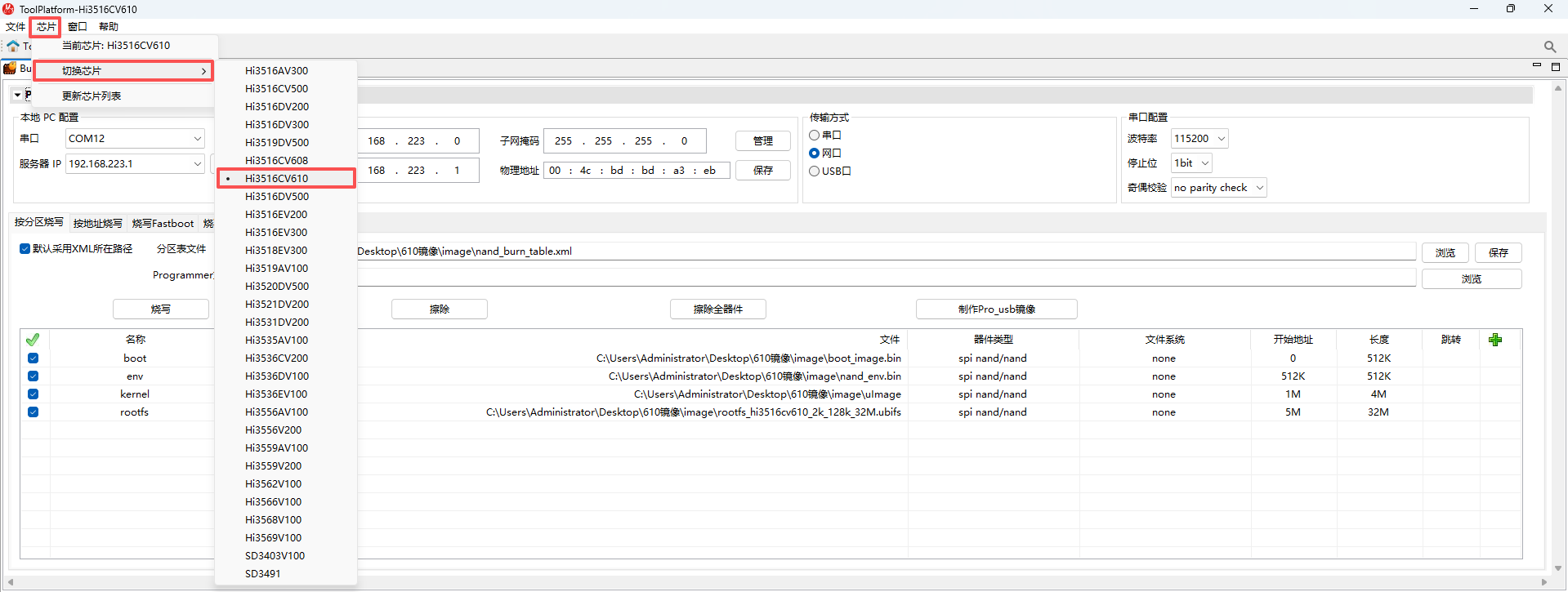
Task: Click the home icon on toolbar
Action: 13,46
